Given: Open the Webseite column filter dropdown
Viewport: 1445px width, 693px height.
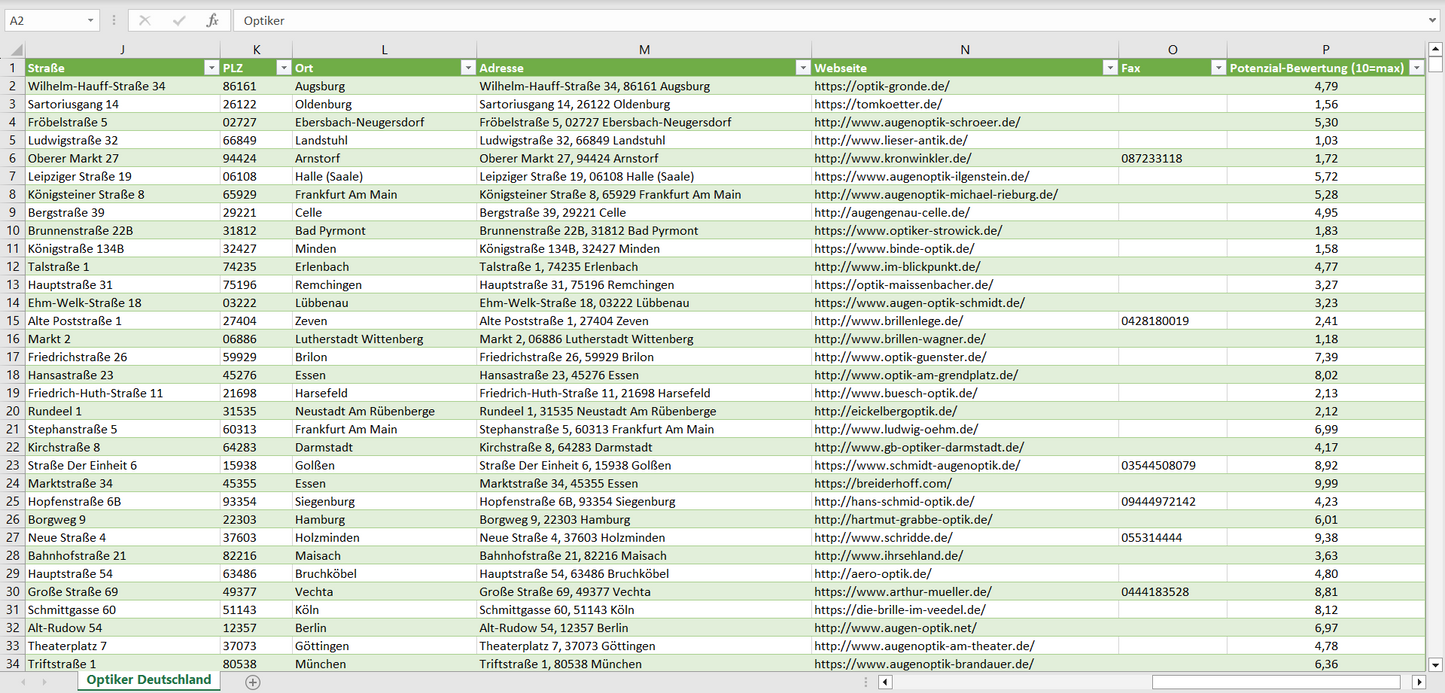Looking at the screenshot, I should 1109,68.
